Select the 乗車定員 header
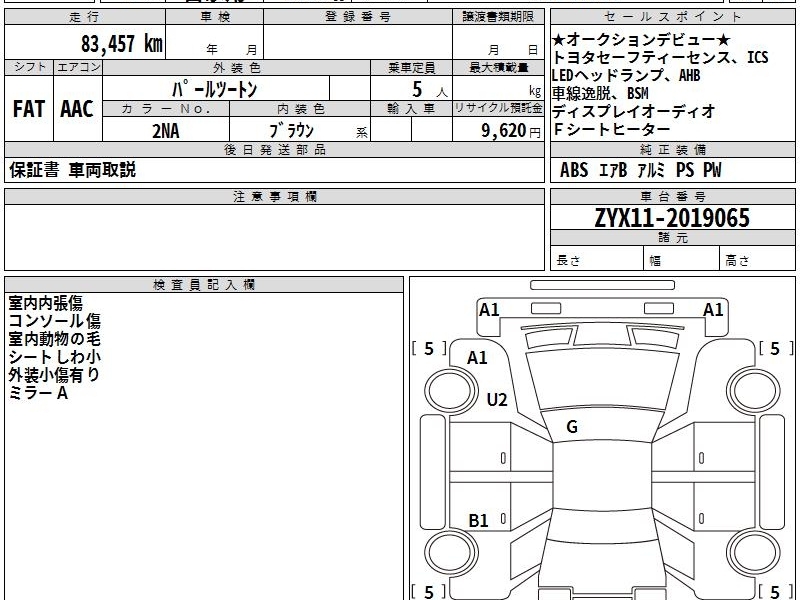Screen dimensions: 800x600 coord(411,67)
